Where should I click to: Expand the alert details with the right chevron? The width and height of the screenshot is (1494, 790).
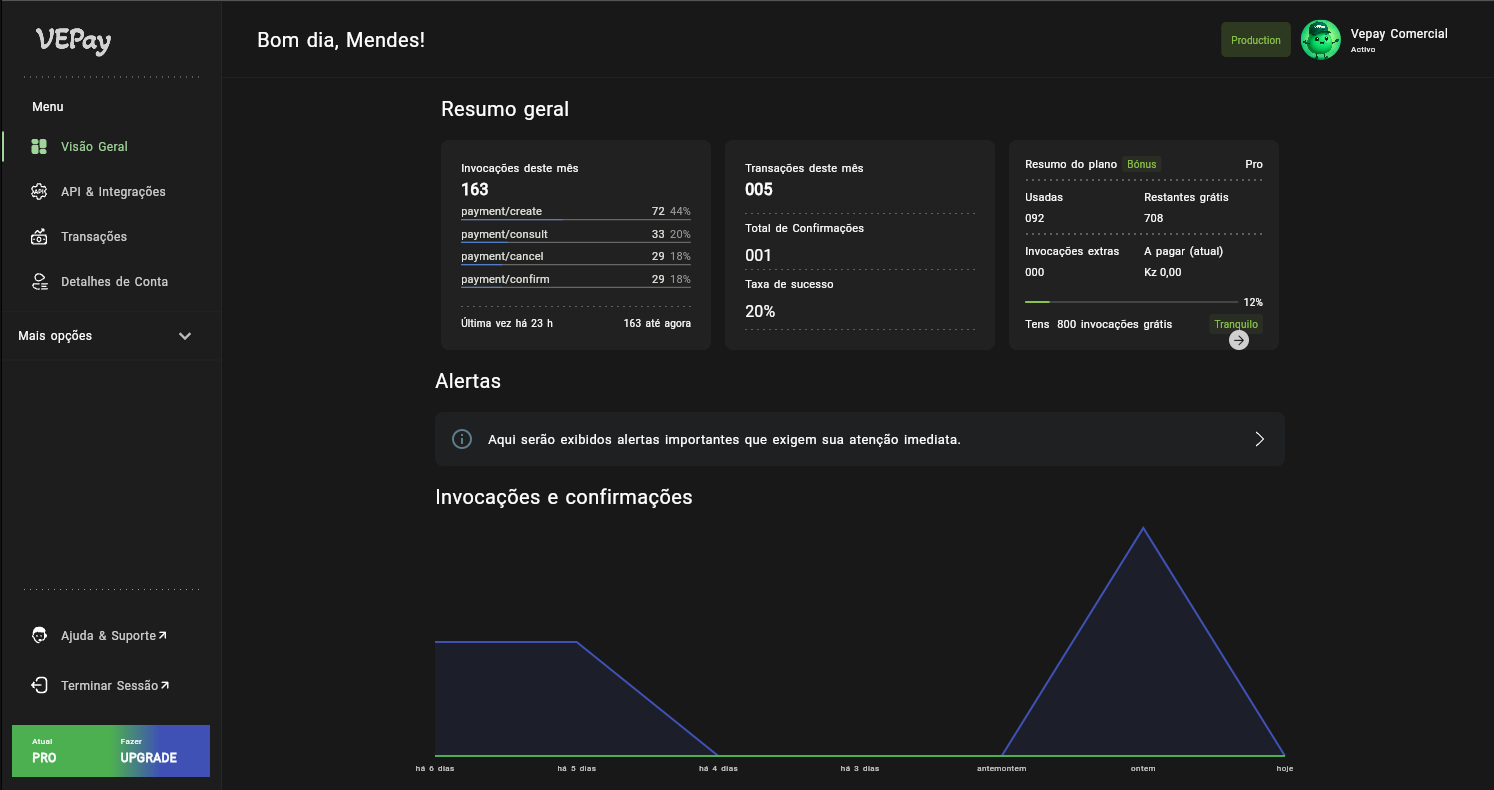(x=1259, y=438)
